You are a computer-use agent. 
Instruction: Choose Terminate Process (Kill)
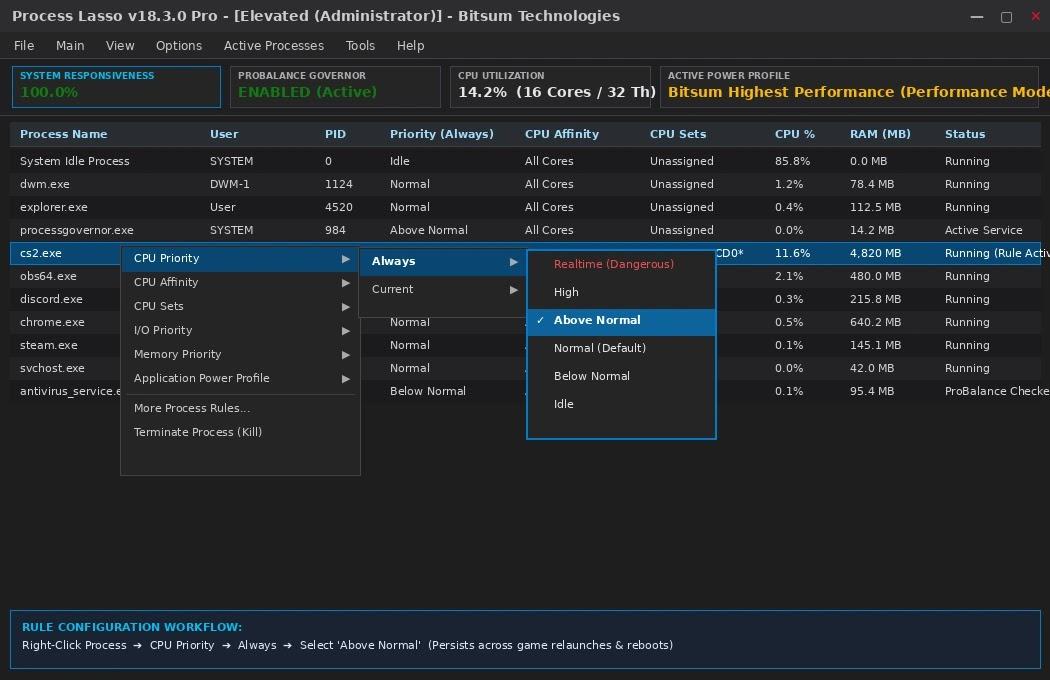240,433
